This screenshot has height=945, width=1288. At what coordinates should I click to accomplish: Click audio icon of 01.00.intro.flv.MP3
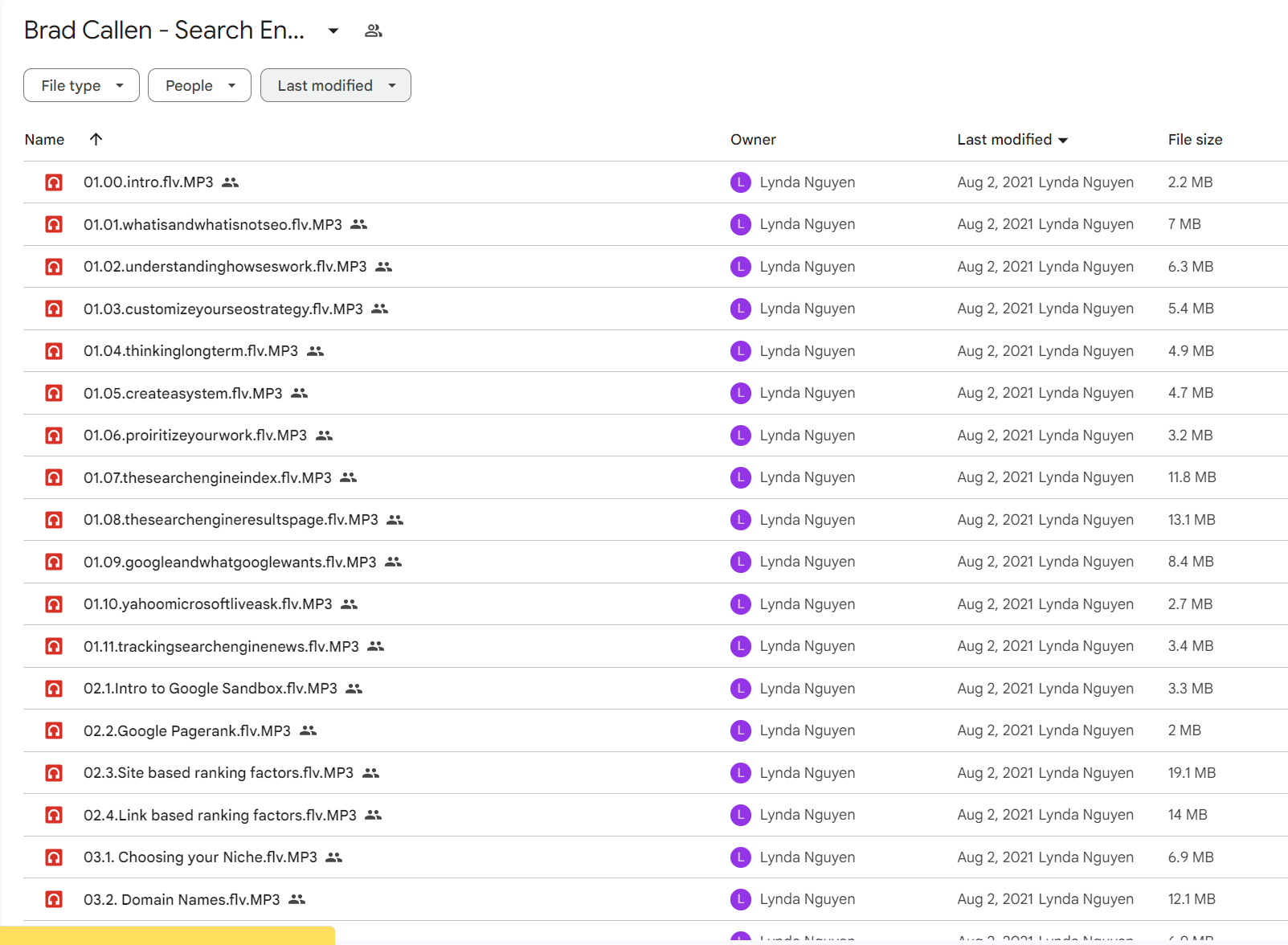[54, 182]
